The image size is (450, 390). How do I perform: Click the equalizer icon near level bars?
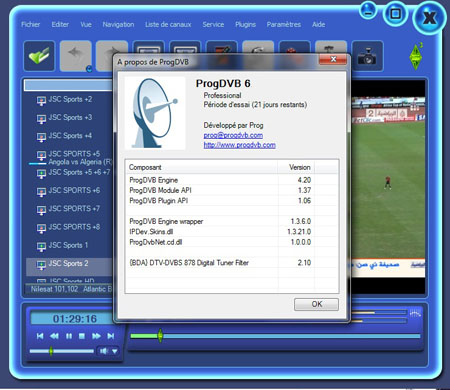tap(415, 314)
